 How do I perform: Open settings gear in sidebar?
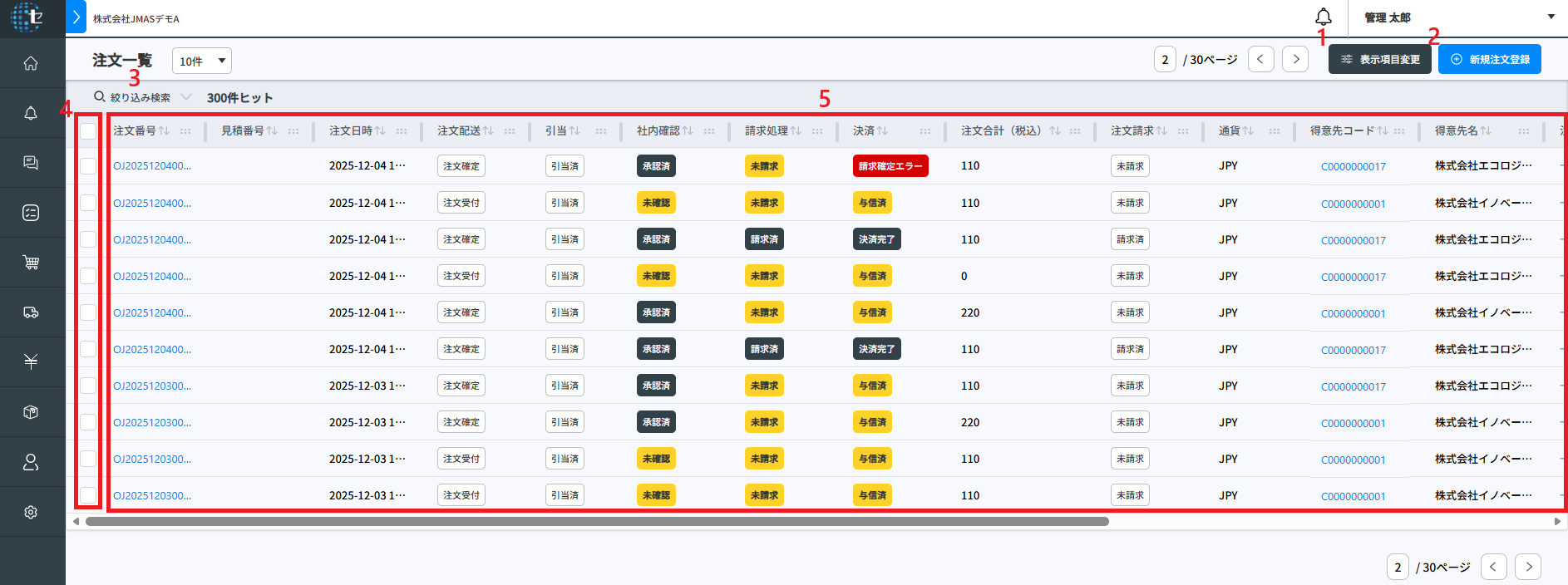coord(31,512)
